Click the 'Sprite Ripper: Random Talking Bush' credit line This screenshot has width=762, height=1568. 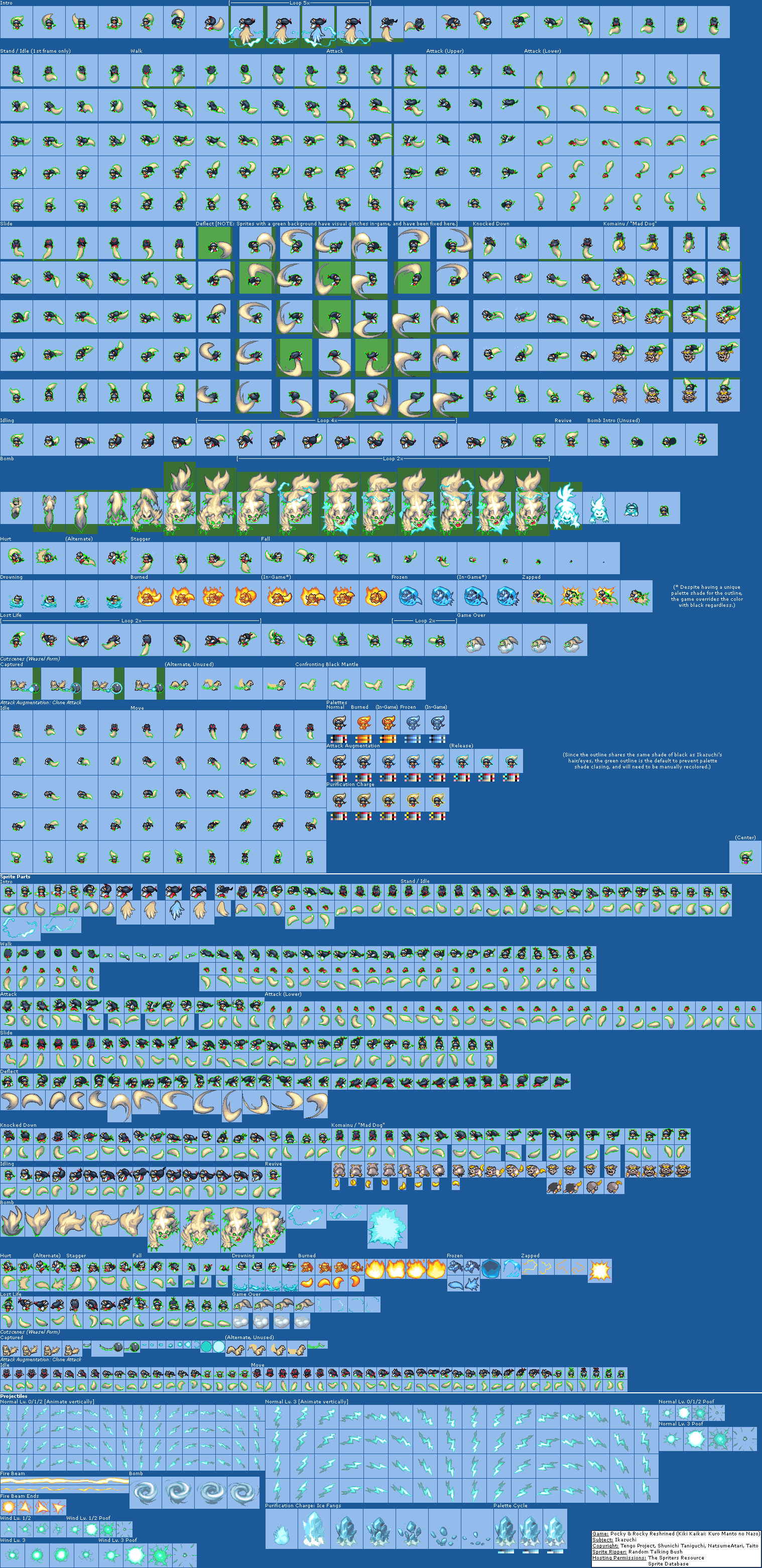(x=637, y=1551)
